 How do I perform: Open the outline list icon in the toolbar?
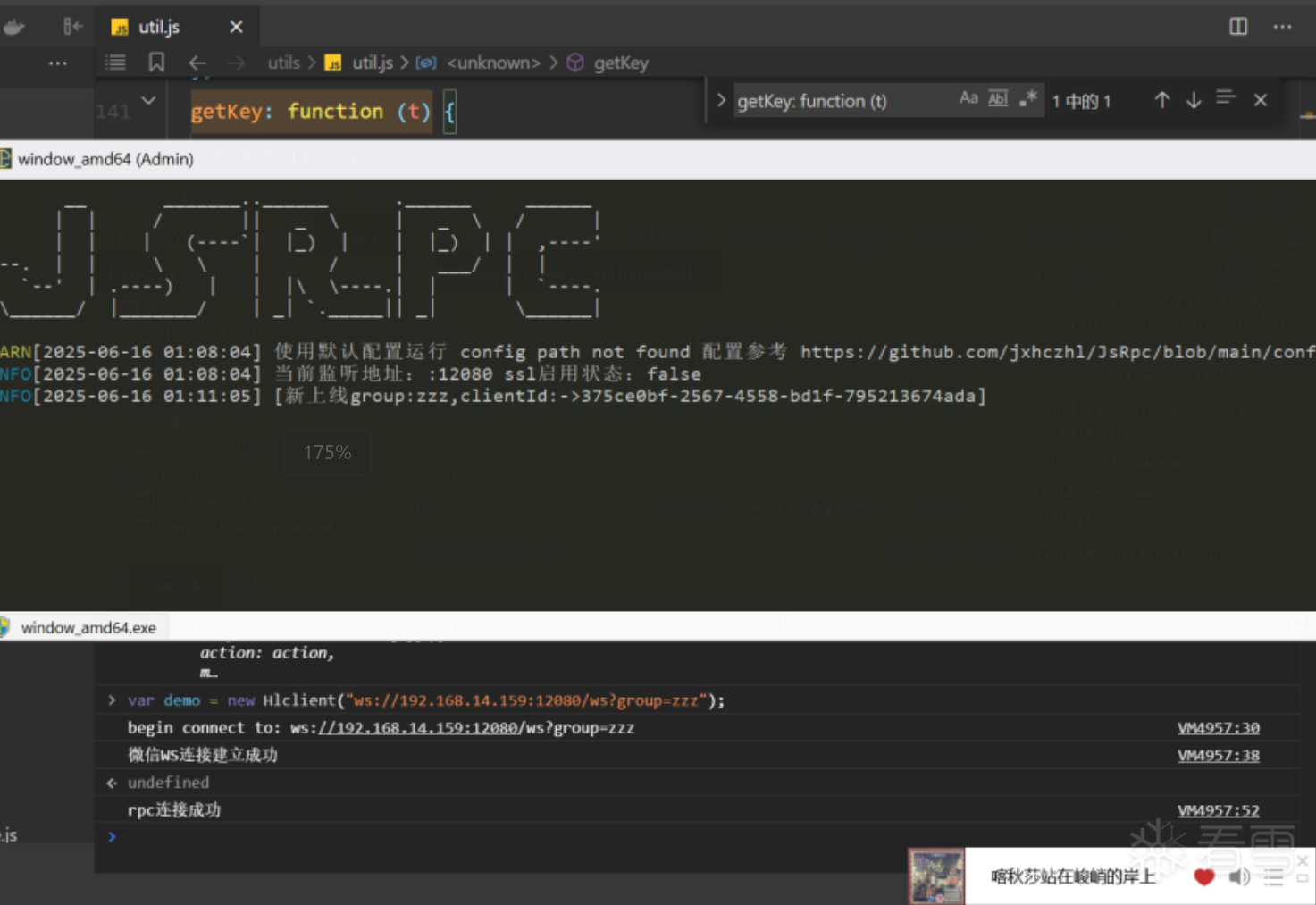point(115,63)
